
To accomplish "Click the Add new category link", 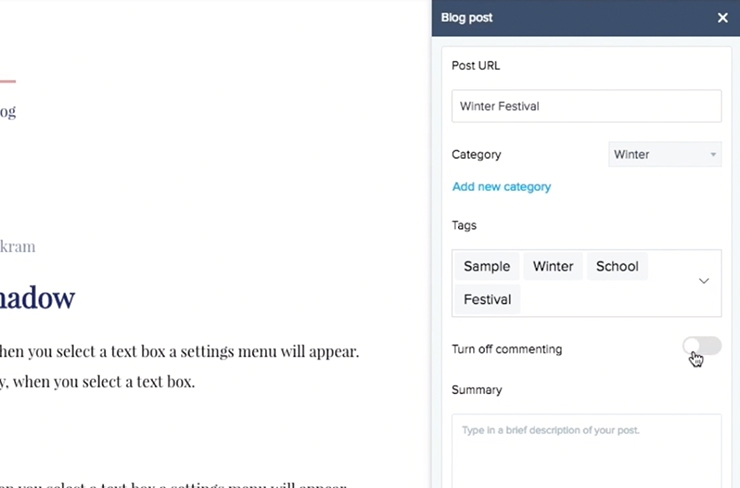I will tap(501, 187).
